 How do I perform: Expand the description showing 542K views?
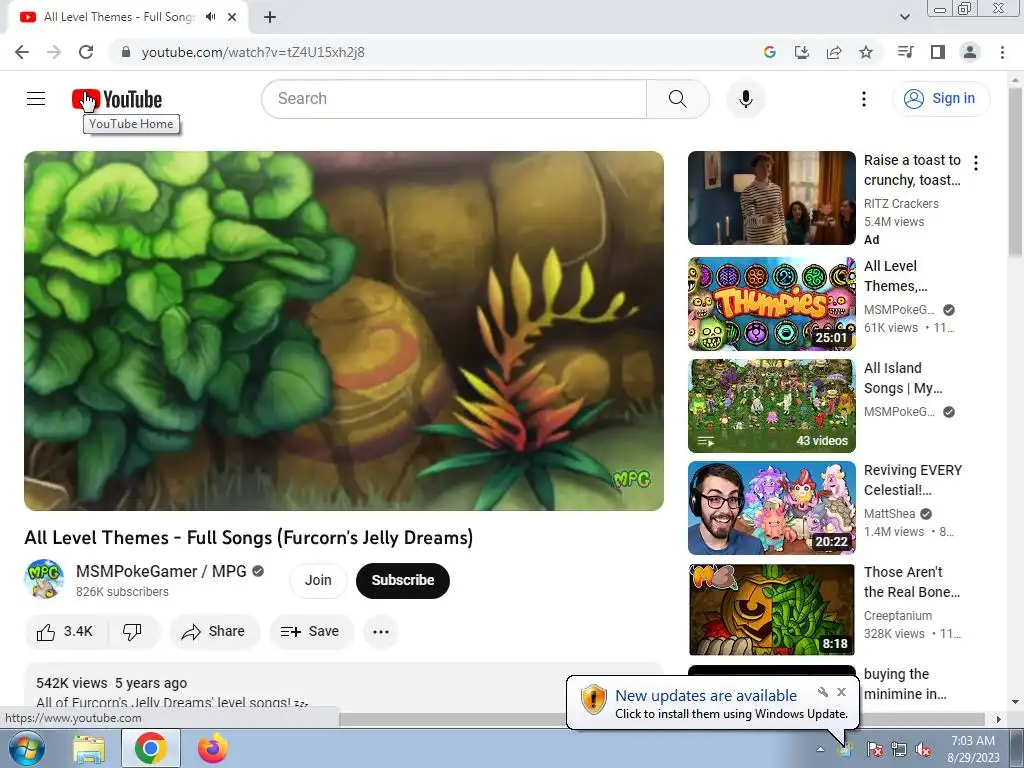344,688
